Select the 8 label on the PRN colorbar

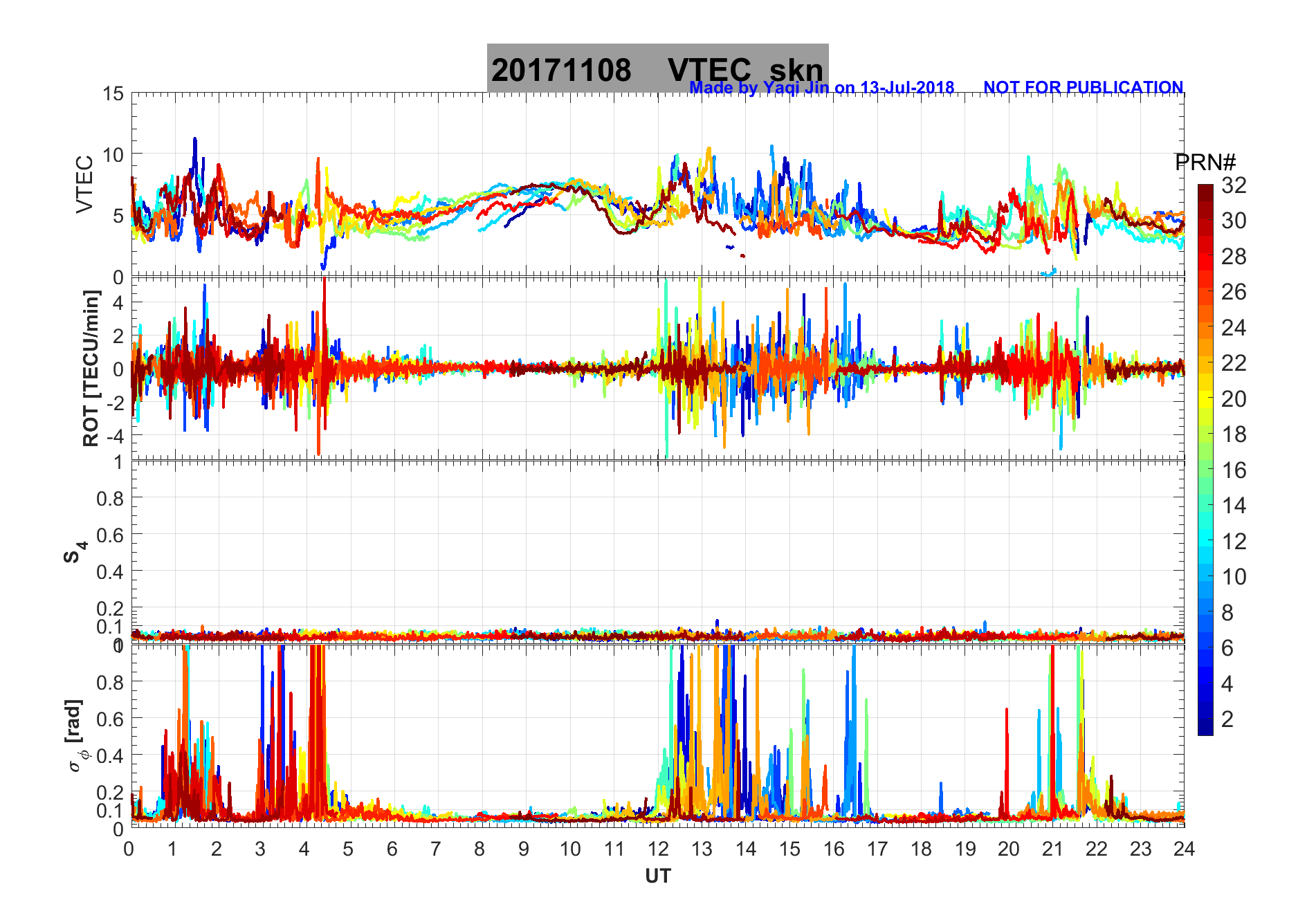(x=1227, y=613)
